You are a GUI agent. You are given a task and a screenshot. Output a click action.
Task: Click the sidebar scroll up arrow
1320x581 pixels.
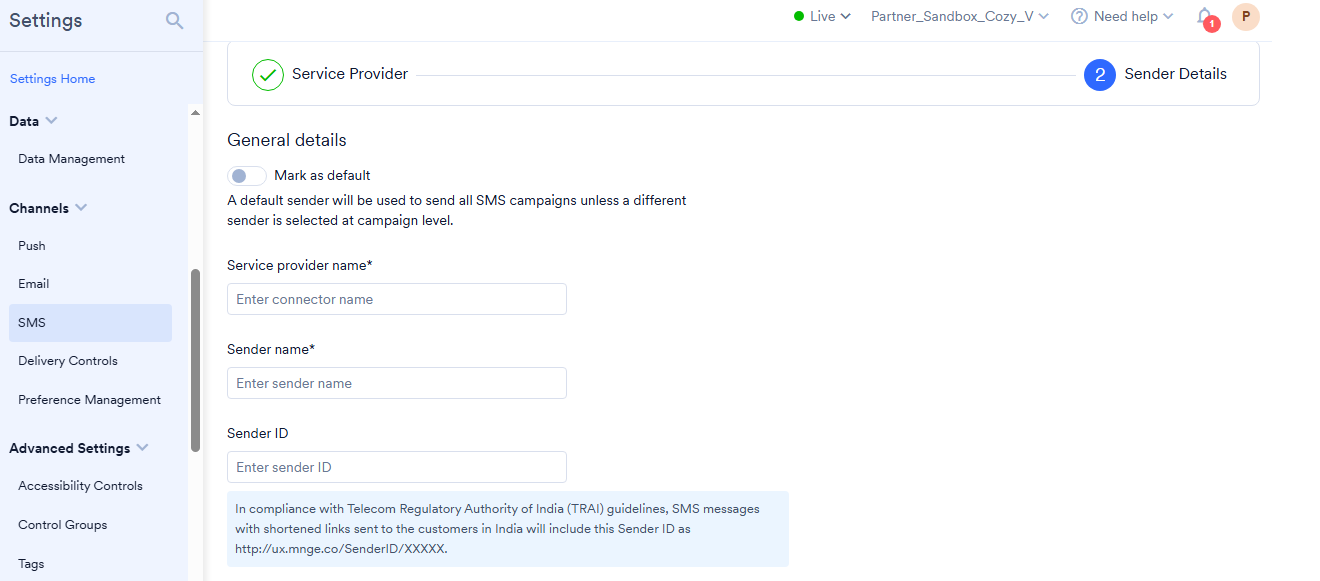pos(195,113)
